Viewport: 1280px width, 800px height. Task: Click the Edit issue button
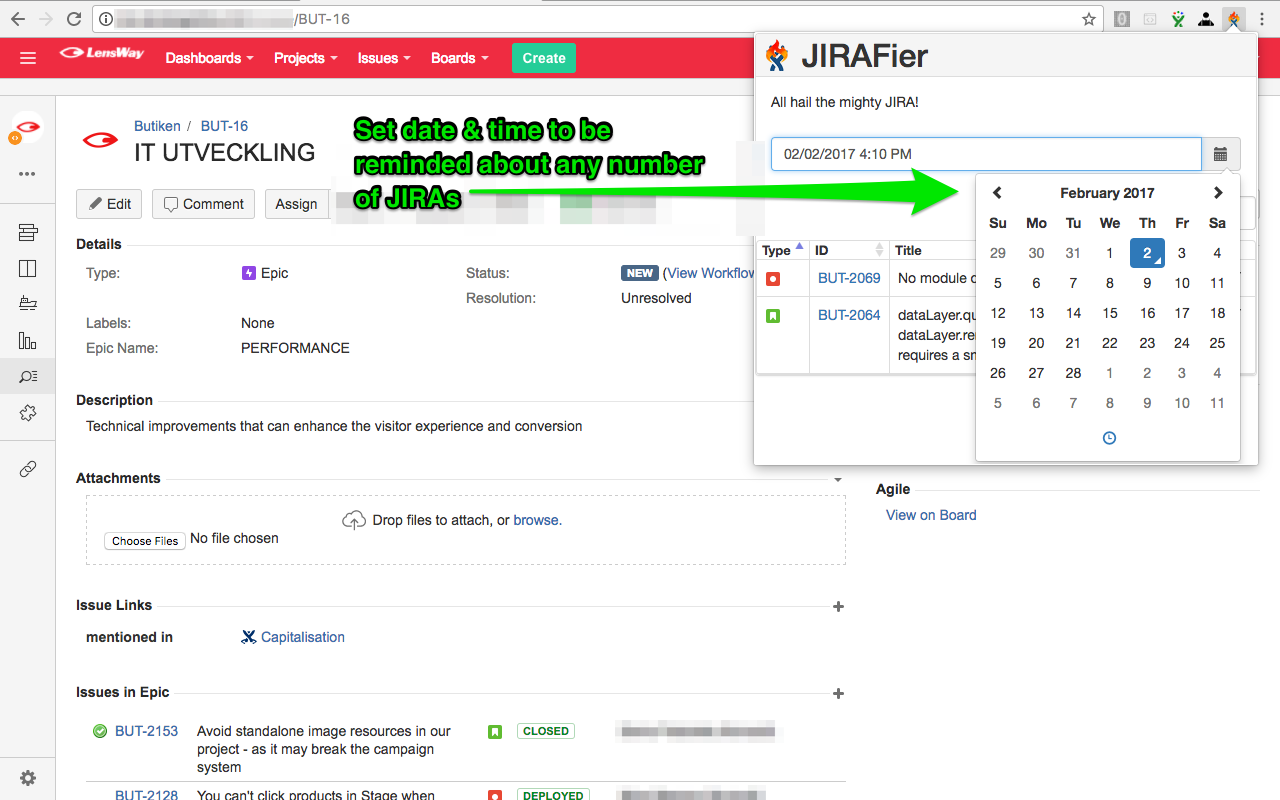109,204
